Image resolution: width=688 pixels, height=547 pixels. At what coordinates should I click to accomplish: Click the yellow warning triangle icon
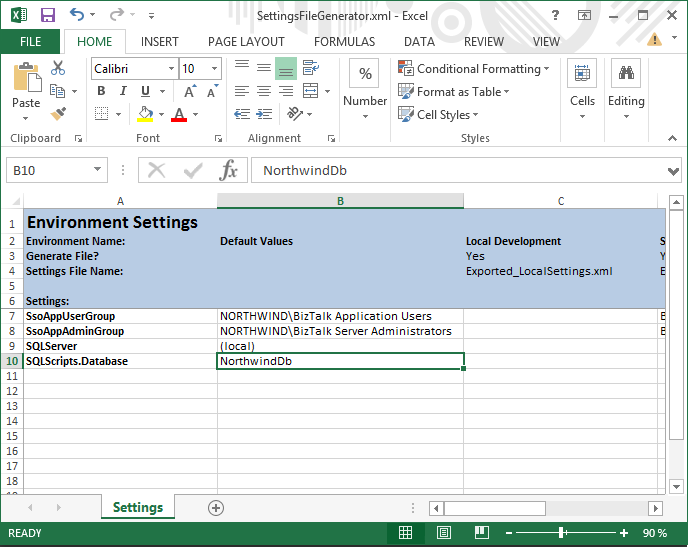point(654,39)
